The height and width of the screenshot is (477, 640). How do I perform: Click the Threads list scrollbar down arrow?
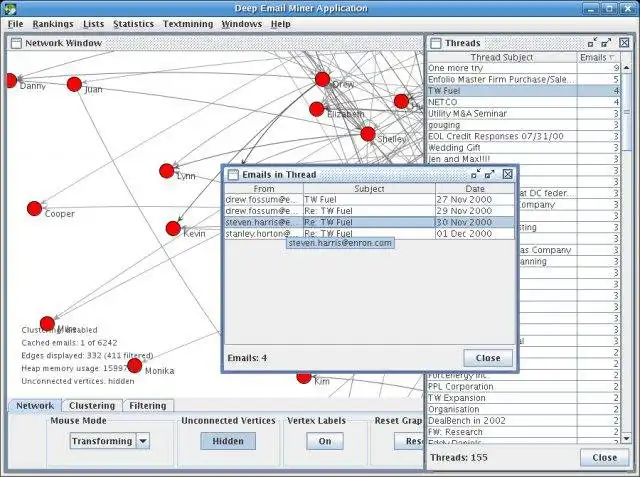626,439
